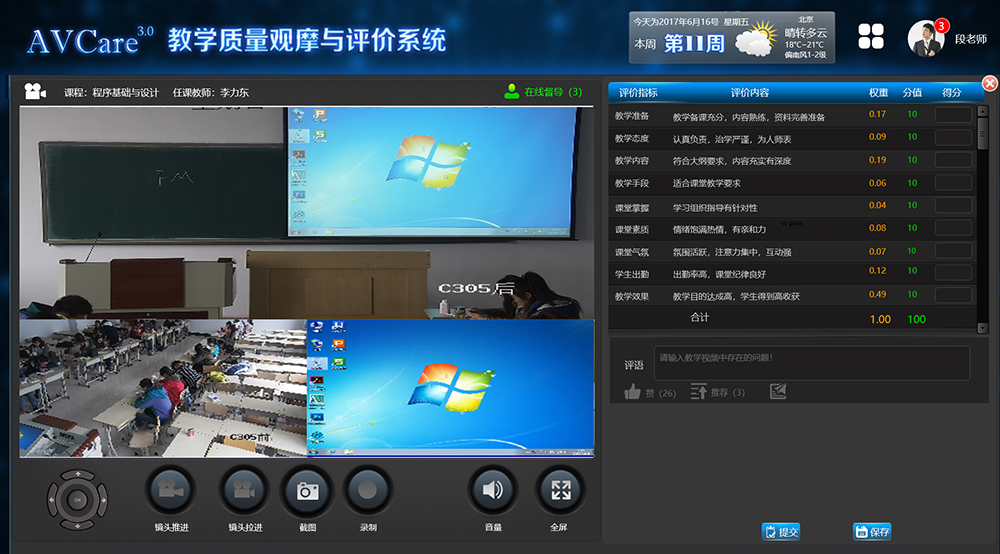Click the down arrow of evaluation scrollbar
1000x554 pixels.
coord(982,328)
